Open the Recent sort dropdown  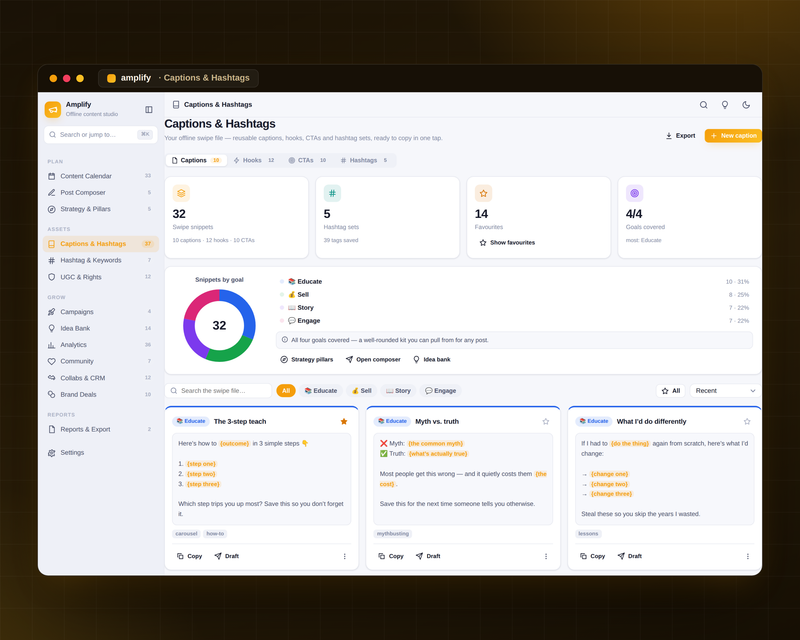click(725, 391)
